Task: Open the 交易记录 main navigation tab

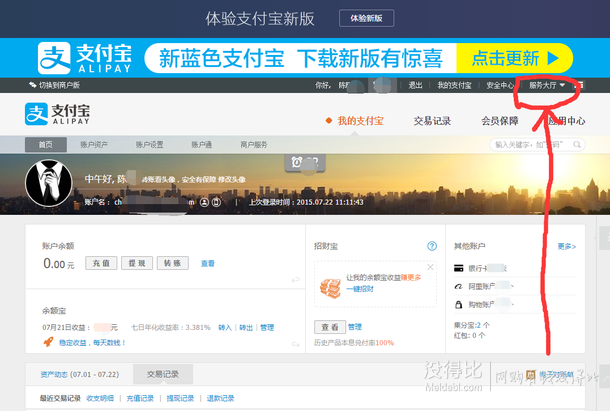Action: click(x=432, y=121)
